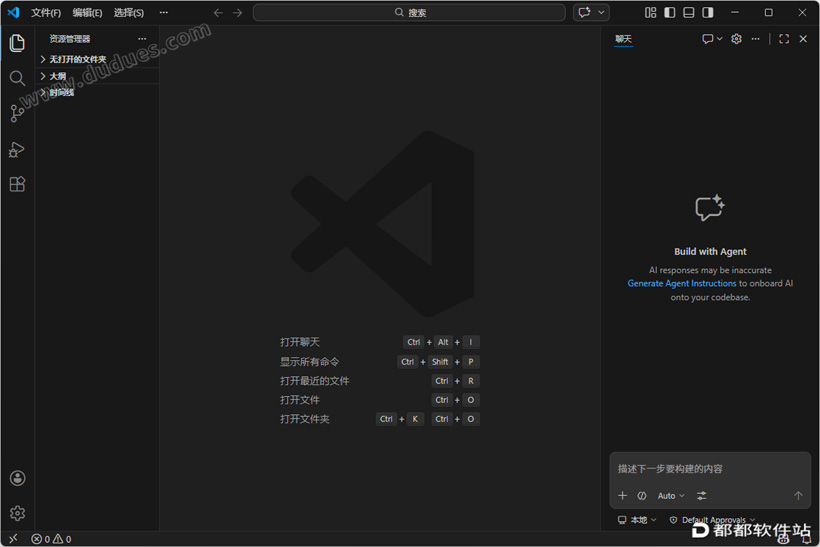The image size is (820, 547).
Task: Click the 打开最近的文件 shortcut entry
Action: point(315,381)
